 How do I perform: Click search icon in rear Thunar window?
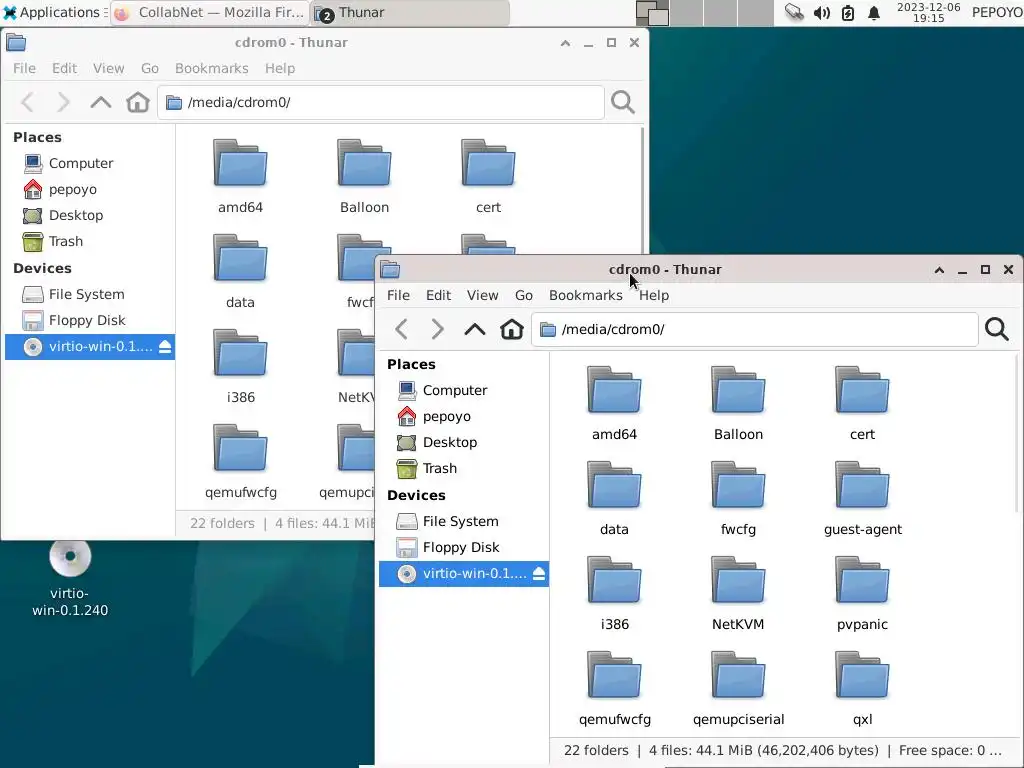point(622,102)
